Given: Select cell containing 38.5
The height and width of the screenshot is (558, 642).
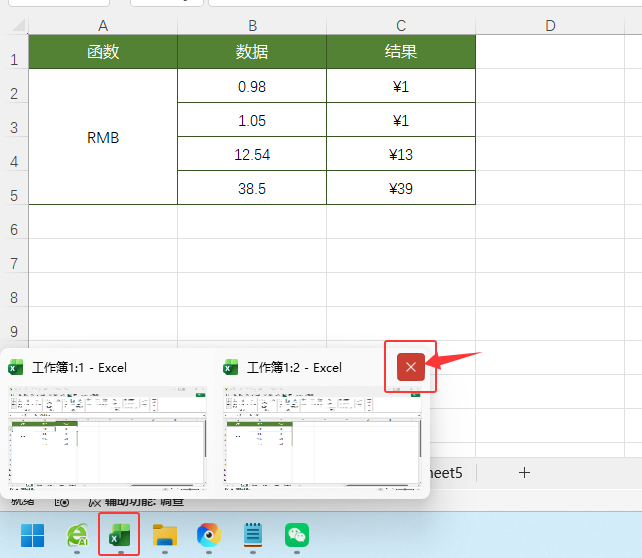Looking at the screenshot, I should point(252,188).
